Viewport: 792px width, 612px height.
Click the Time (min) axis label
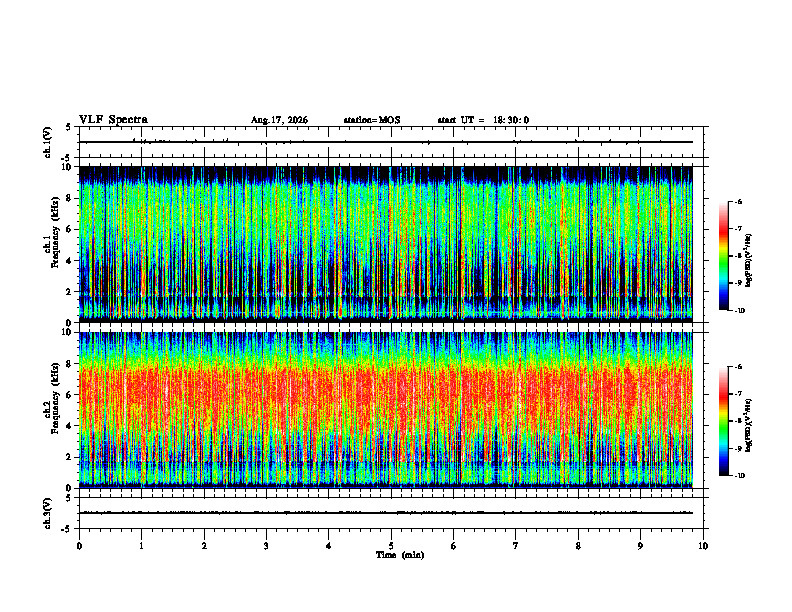(400, 555)
